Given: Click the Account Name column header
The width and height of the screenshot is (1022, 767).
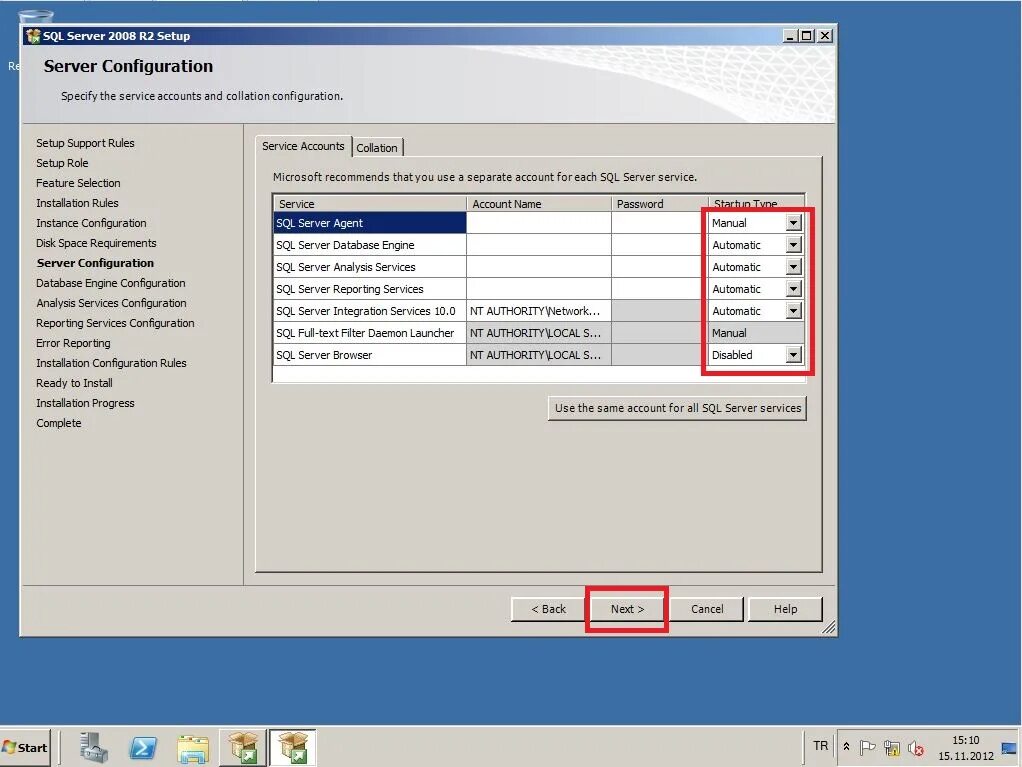Looking at the screenshot, I should pos(539,204).
